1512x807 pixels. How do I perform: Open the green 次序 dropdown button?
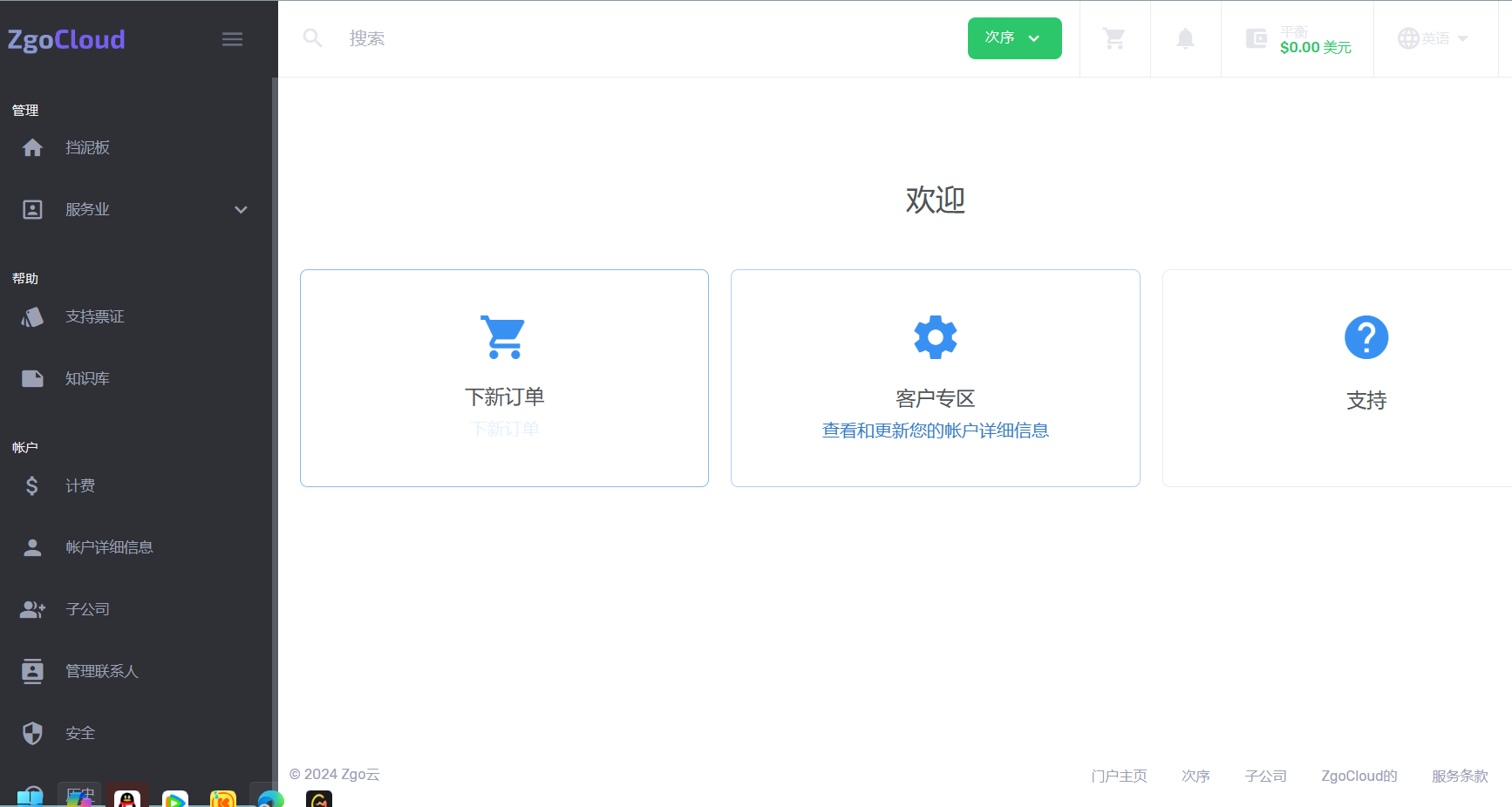click(1014, 38)
